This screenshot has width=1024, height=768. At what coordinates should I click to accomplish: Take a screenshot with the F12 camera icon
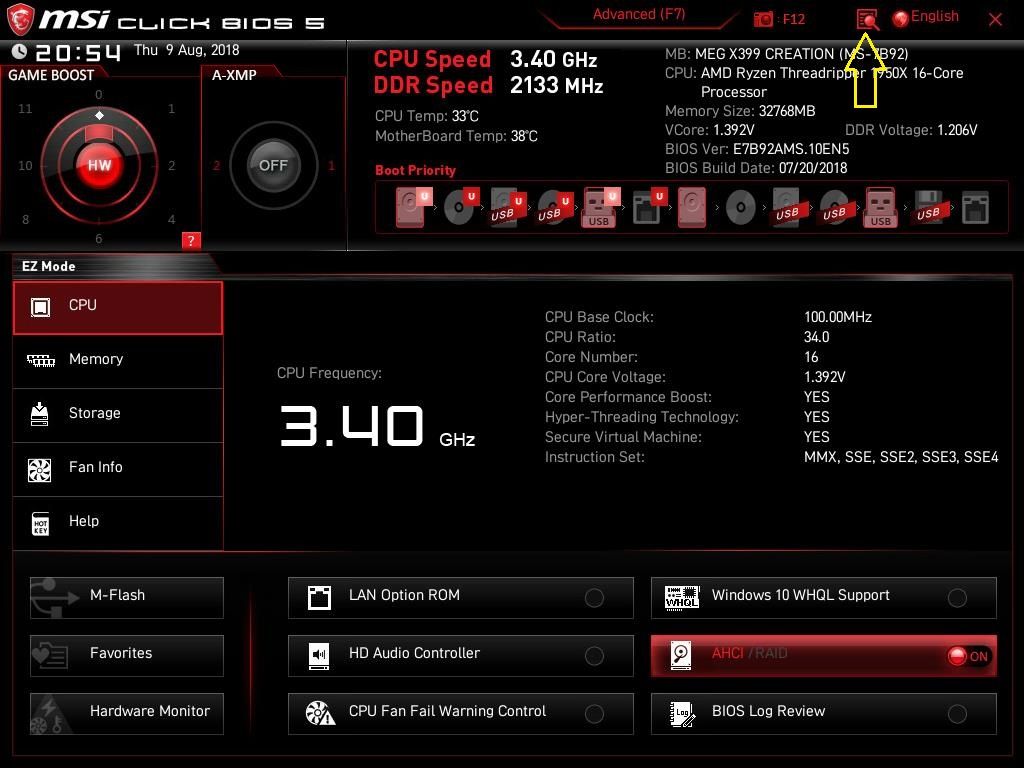[763, 19]
